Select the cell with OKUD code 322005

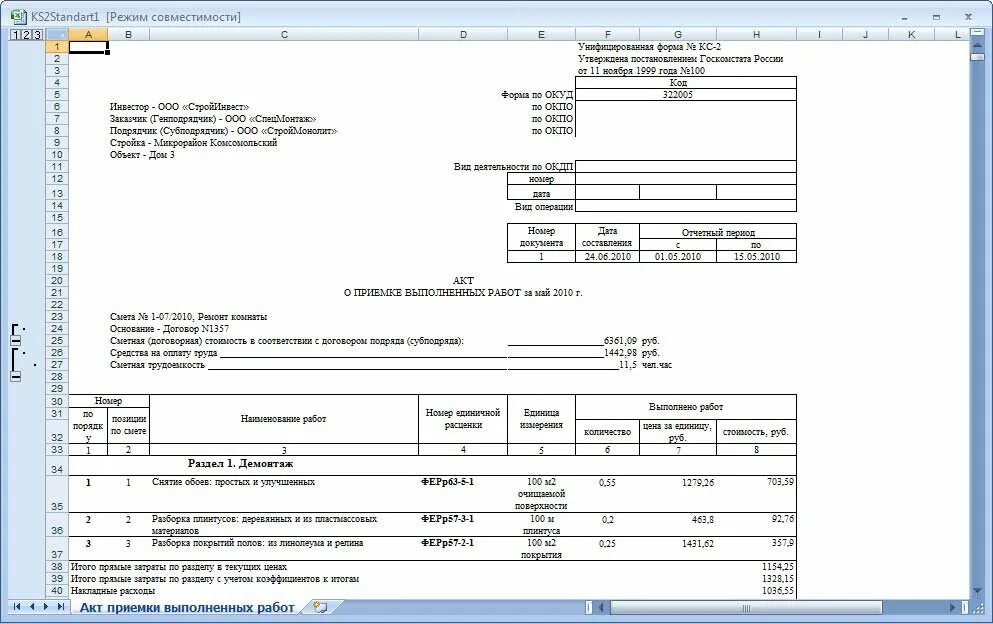pyautogui.click(x=686, y=94)
